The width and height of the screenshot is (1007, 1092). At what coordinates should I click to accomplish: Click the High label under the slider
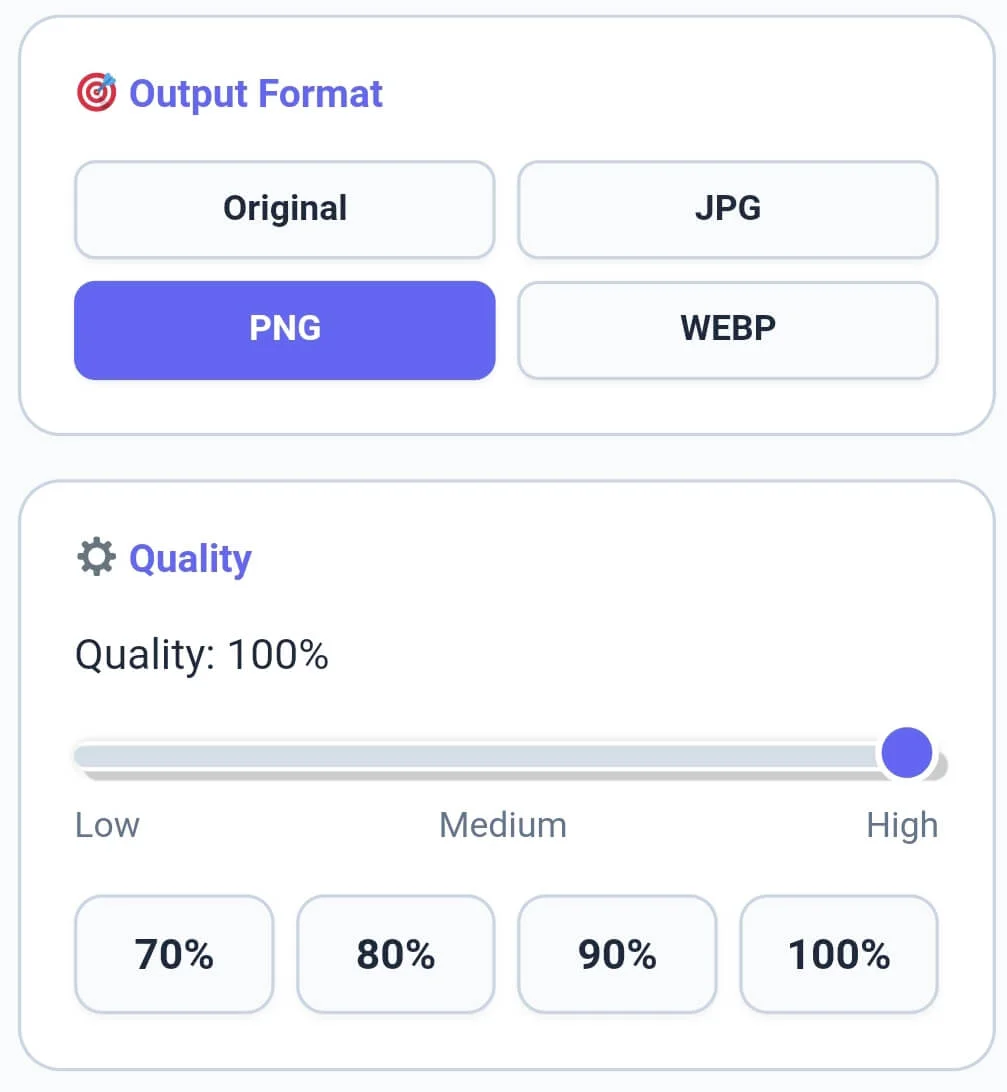[x=902, y=824]
